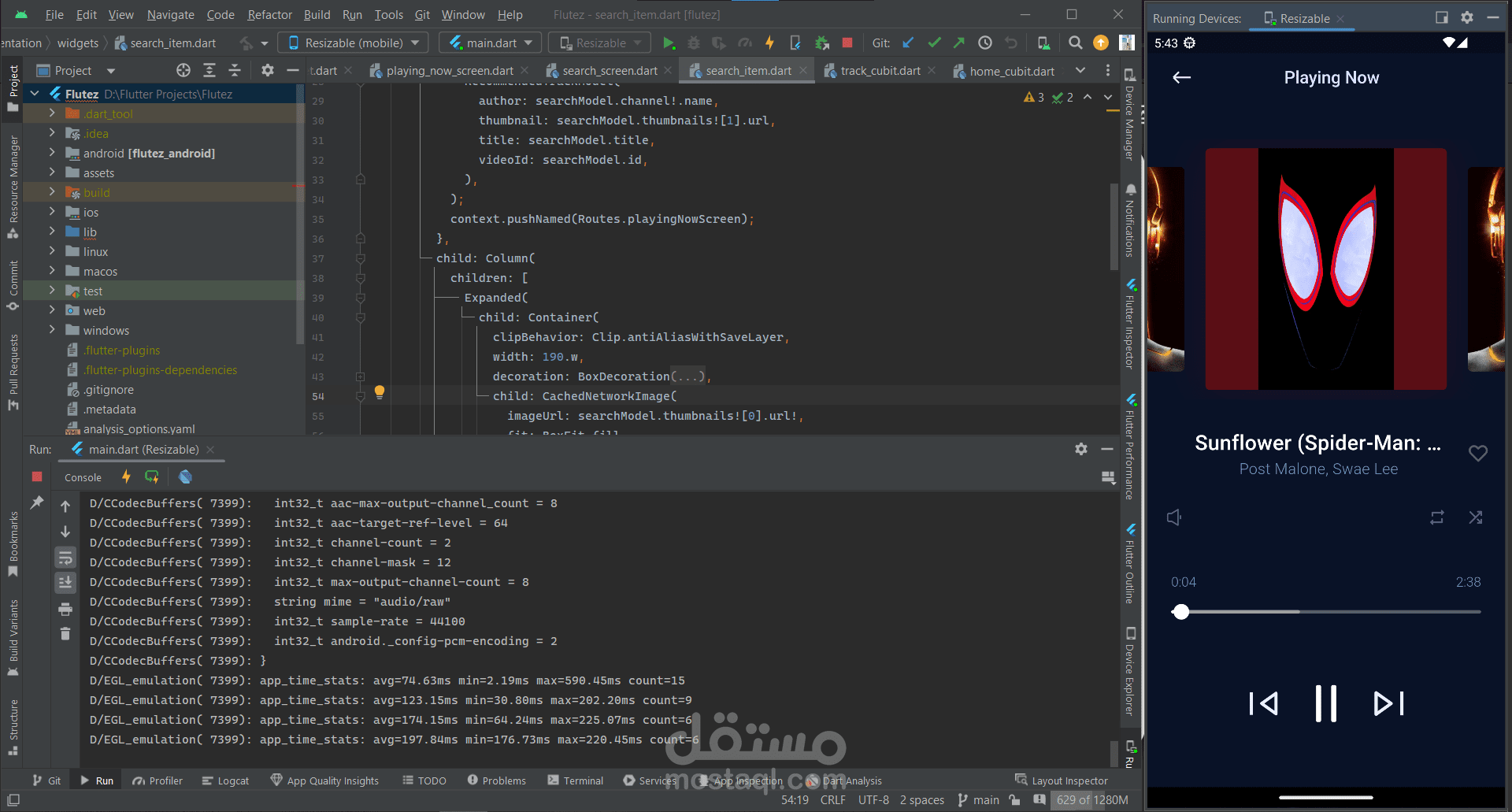This screenshot has width=1512, height=812.
Task: Pin the Run tab
Action: click(37, 502)
